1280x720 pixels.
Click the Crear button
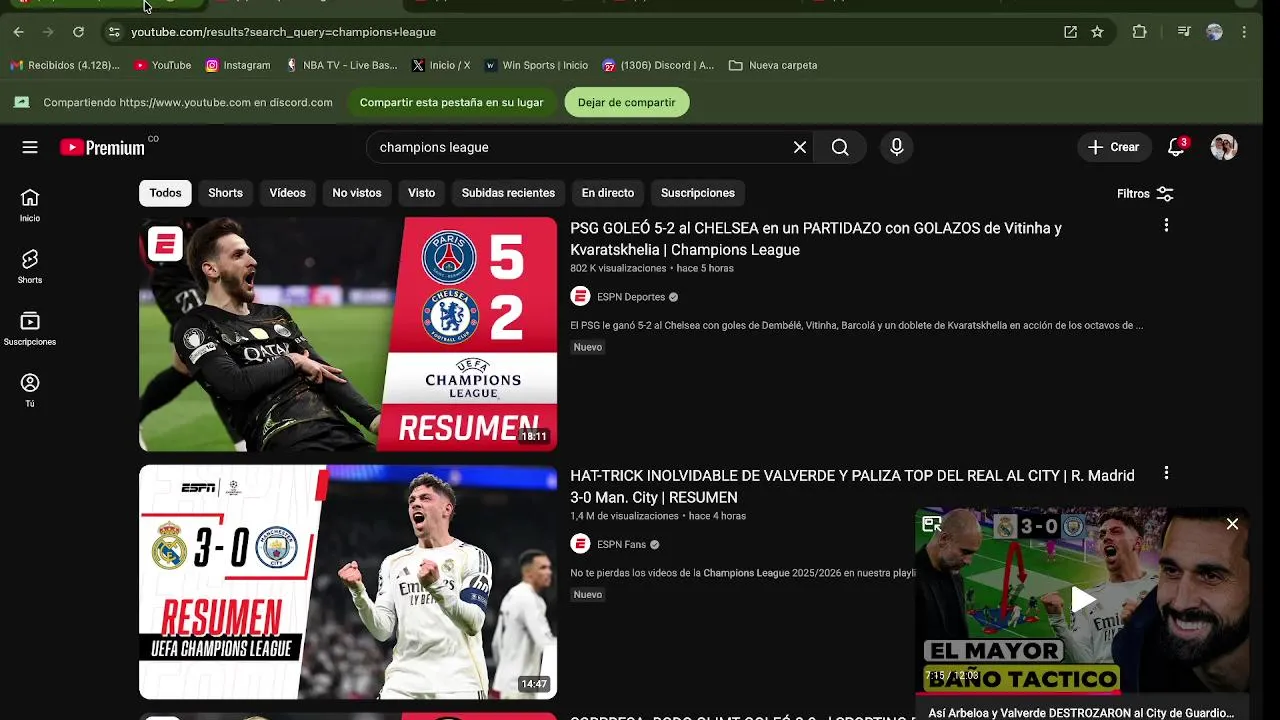click(x=1113, y=147)
